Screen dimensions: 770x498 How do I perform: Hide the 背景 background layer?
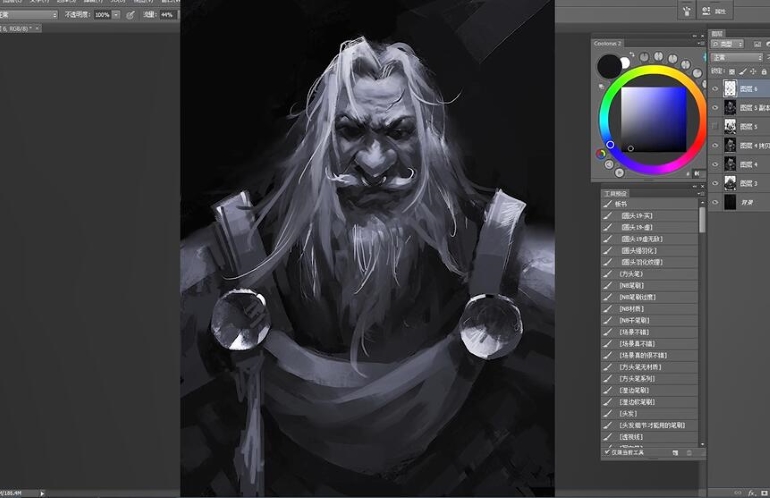[x=714, y=202]
